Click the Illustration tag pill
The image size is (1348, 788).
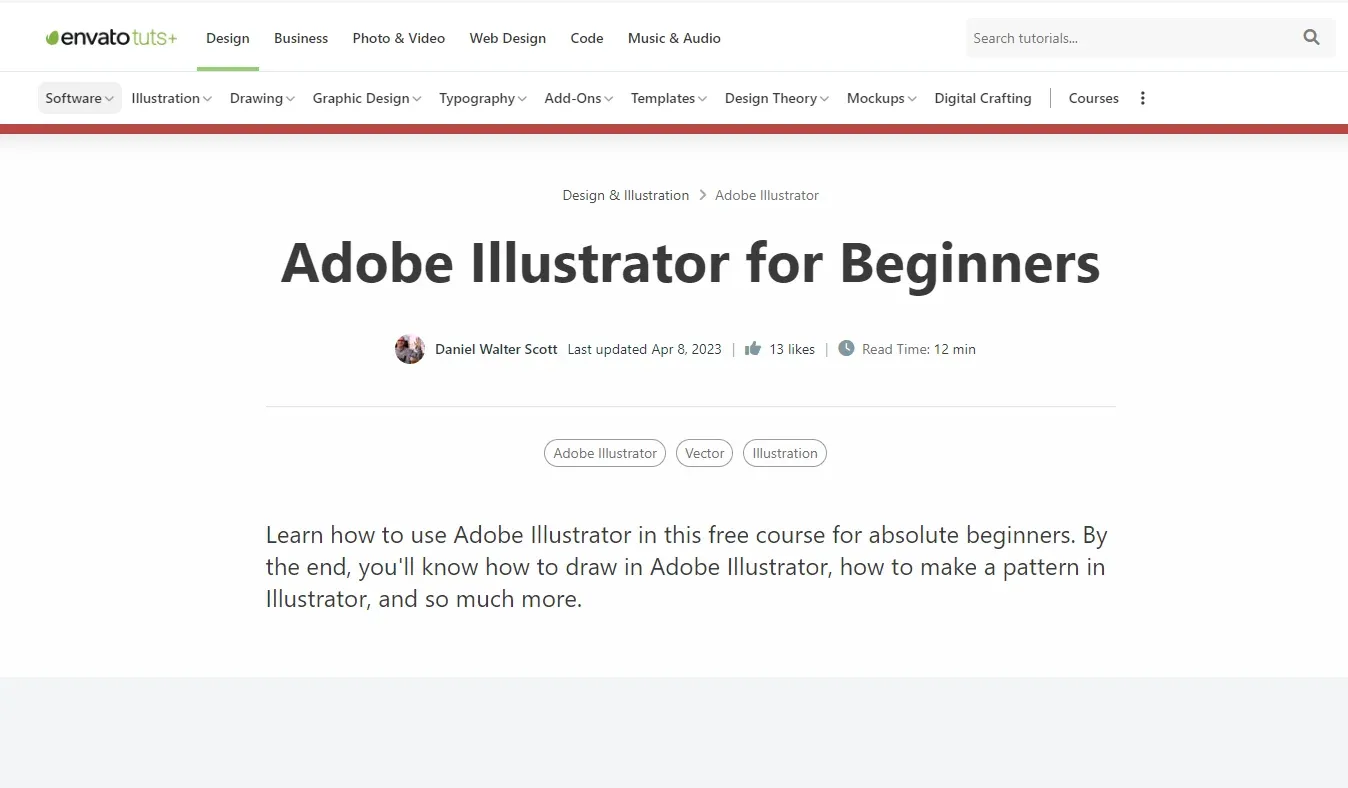click(785, 453)
